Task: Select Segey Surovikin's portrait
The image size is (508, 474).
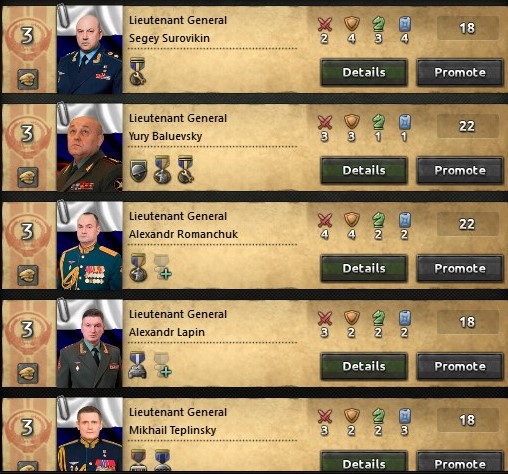Action: point(90,50)
